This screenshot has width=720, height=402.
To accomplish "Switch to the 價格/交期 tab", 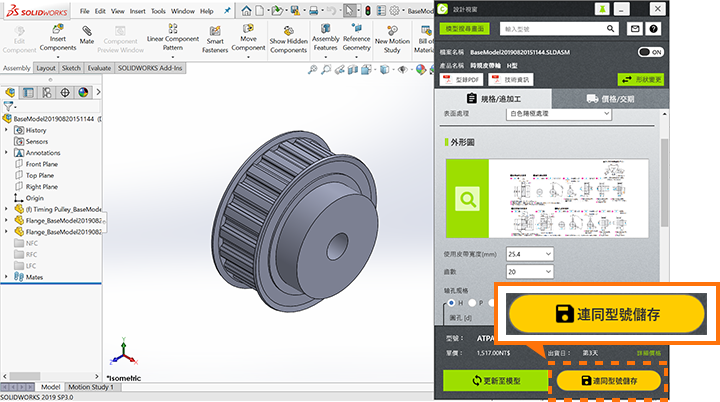I will pos(610,98).
